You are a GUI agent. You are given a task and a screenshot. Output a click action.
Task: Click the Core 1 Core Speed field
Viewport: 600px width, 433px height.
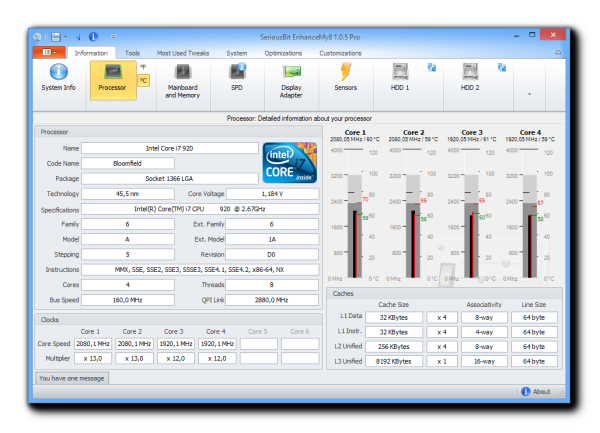click(x=93, y=343)
